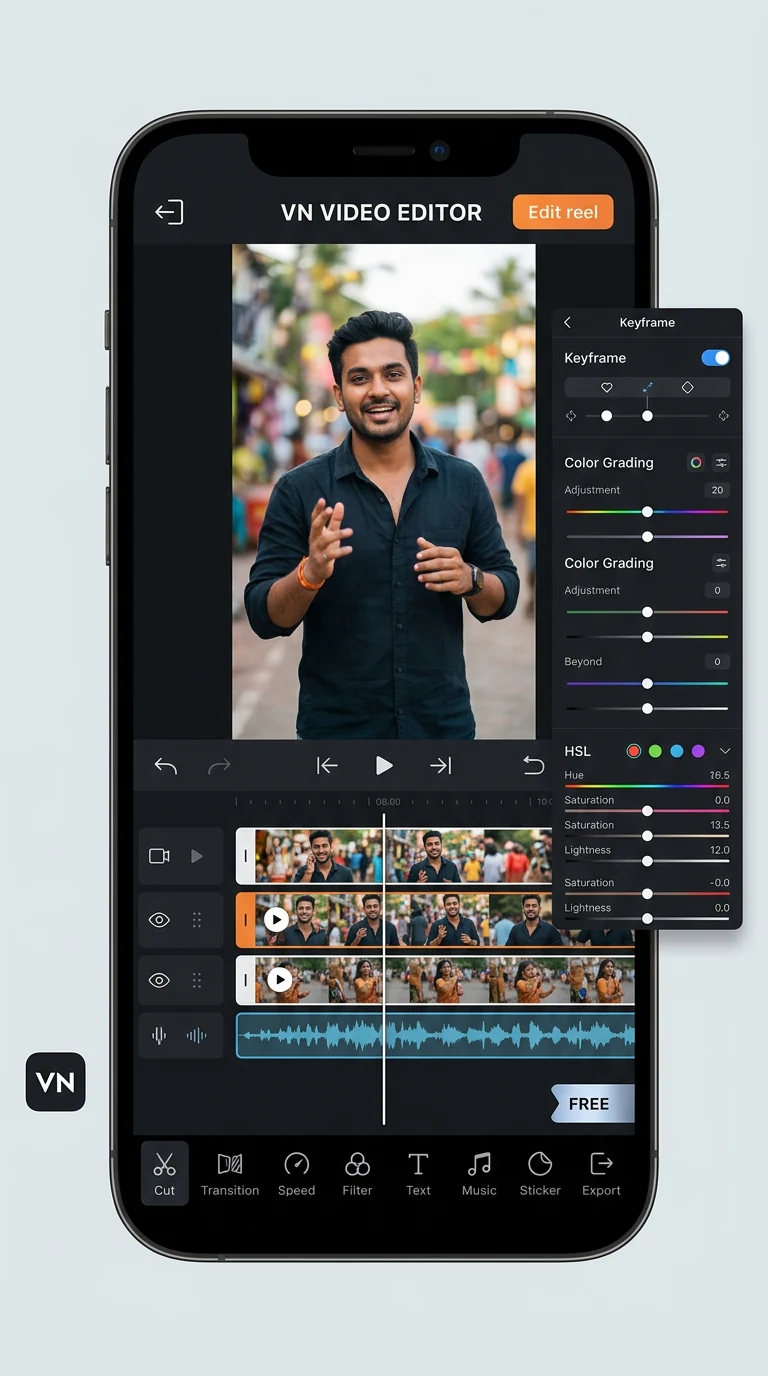Adjust the purple-to-teal Beyond slider handle

tap(647, 684)
